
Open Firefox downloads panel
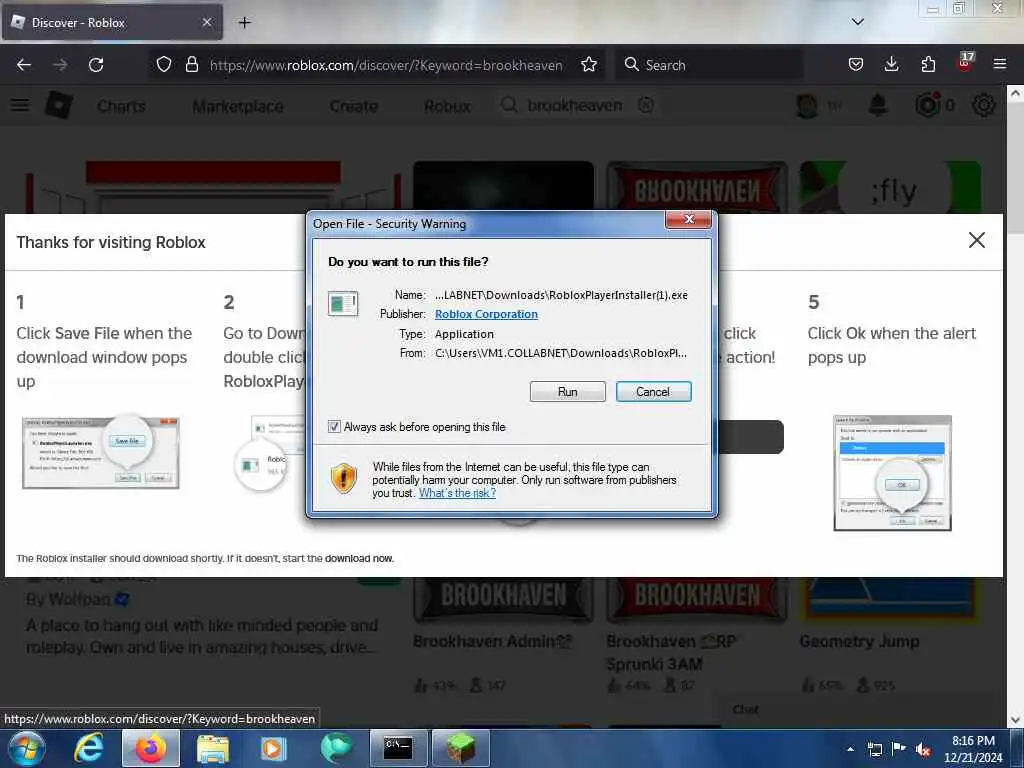(891, 65)
